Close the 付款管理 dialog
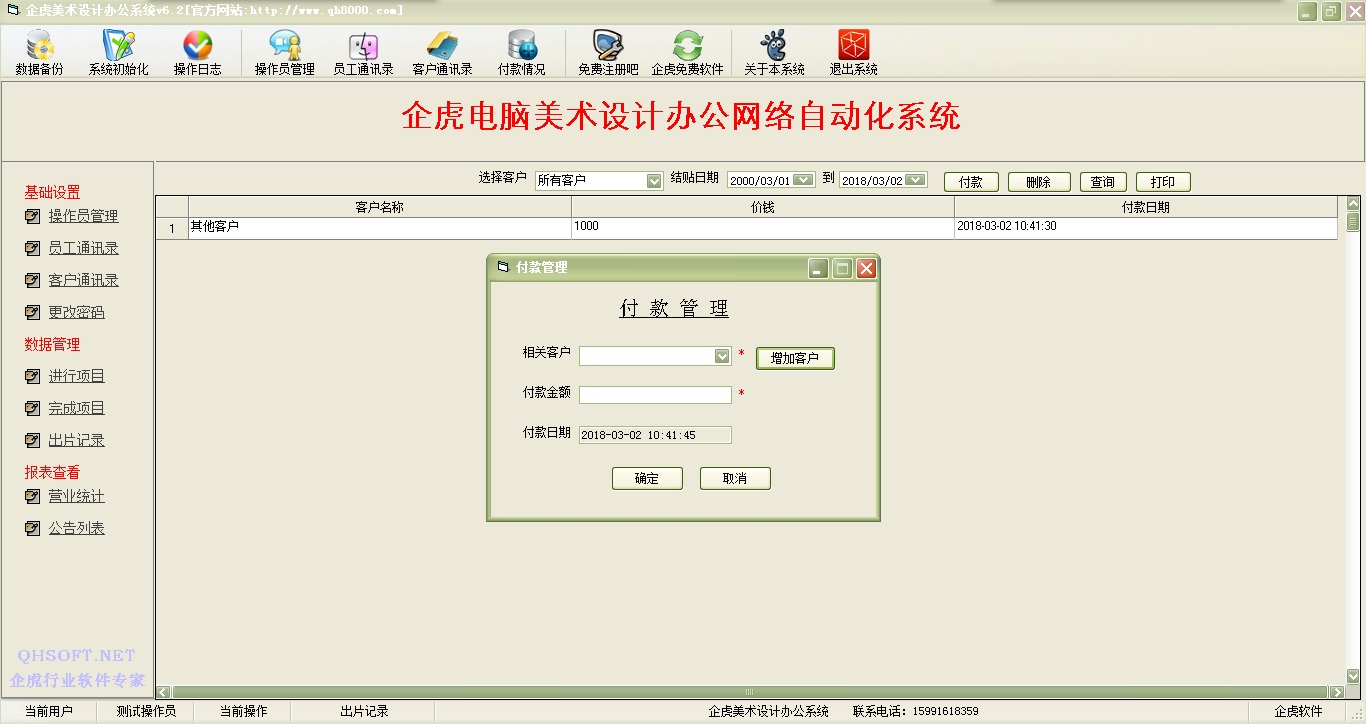This screenshot has height=724, width=1366. [866, 268]
